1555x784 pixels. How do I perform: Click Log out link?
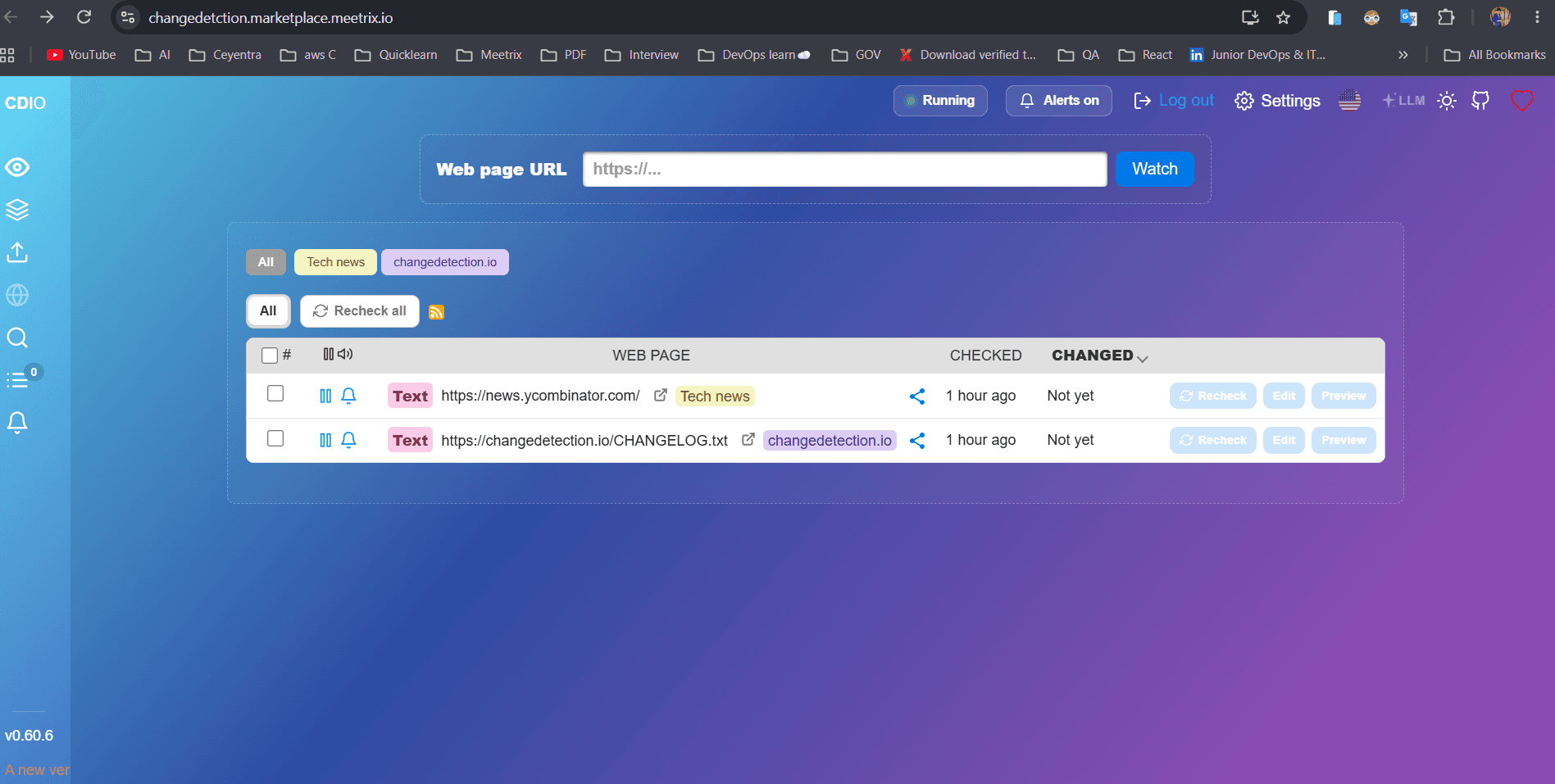click(x=1174, y=100)
